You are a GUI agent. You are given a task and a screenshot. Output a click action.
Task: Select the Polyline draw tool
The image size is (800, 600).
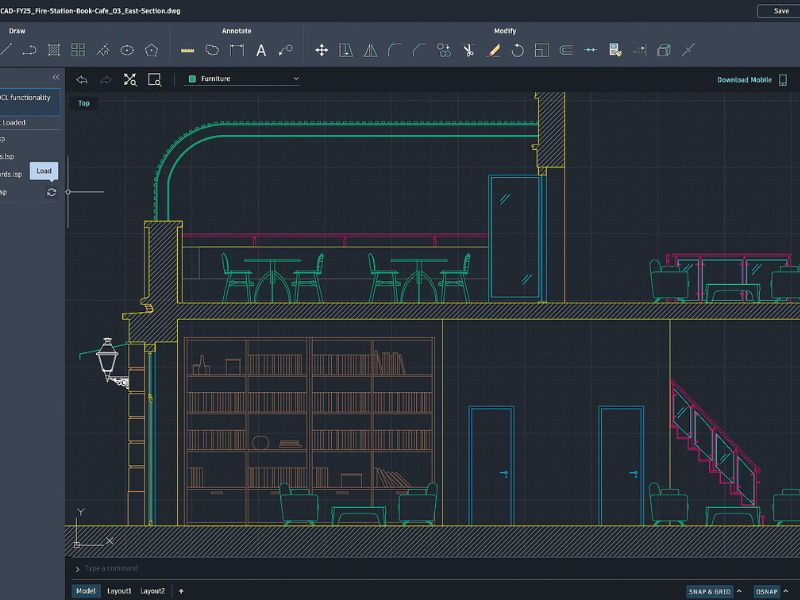point(29,49)
